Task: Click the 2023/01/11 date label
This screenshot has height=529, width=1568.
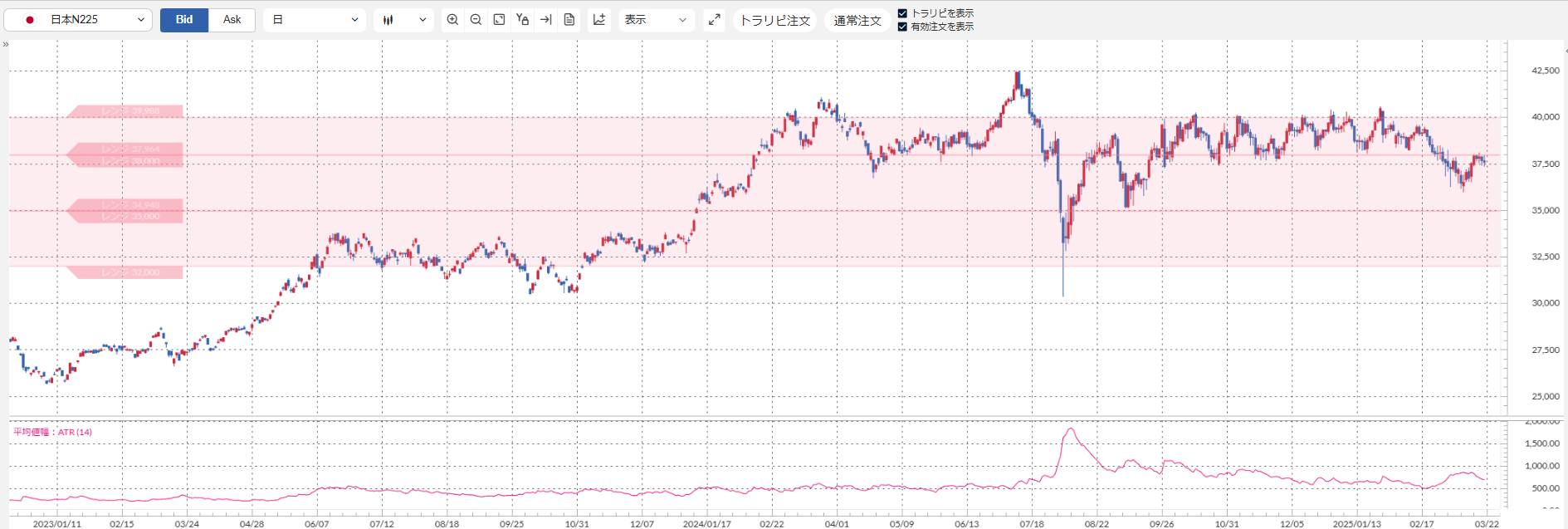Action: (57, 524)
